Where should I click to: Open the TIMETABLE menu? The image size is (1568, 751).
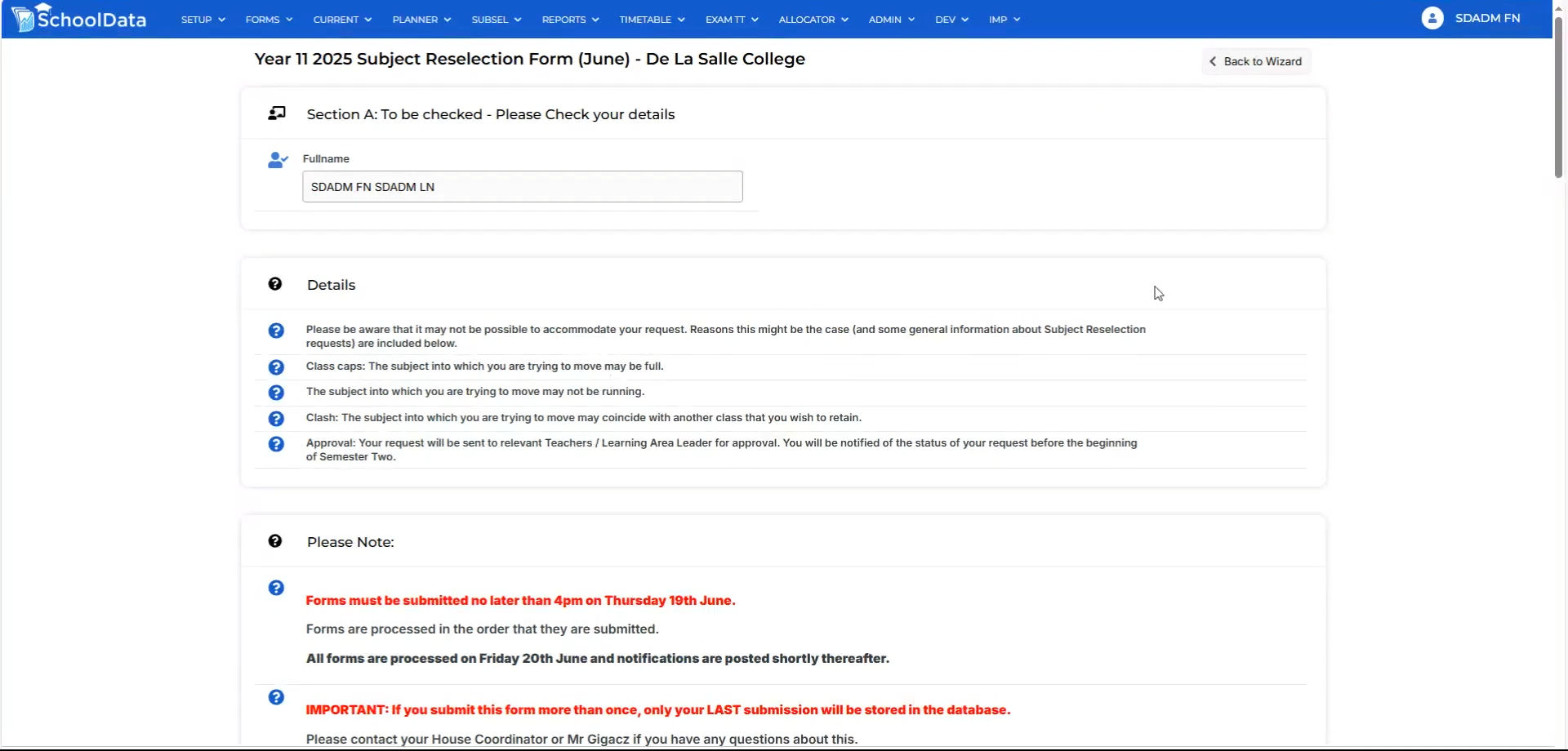[x=652, y=20]
